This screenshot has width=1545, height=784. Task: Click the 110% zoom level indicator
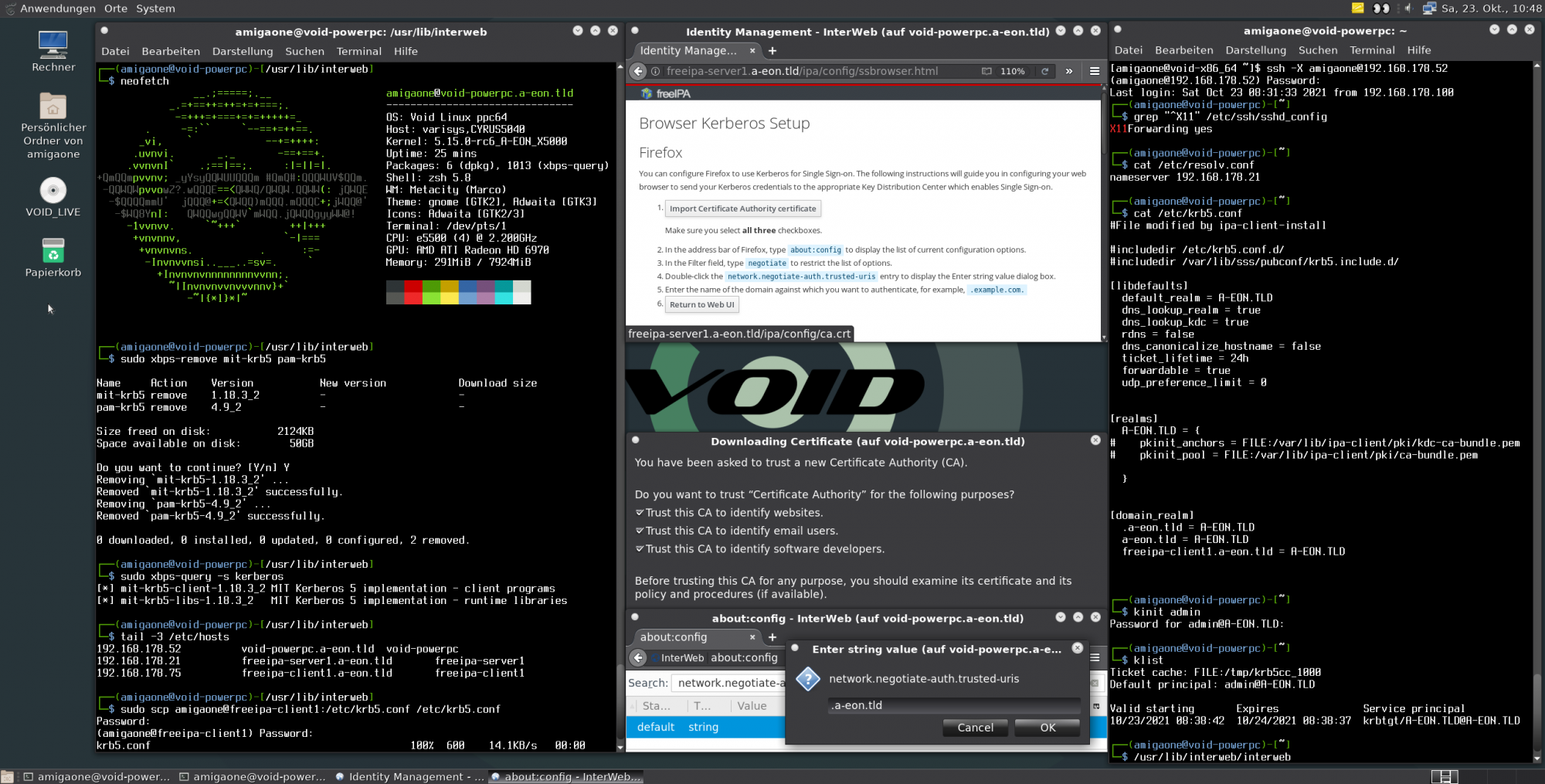(x=1012, y=71)
